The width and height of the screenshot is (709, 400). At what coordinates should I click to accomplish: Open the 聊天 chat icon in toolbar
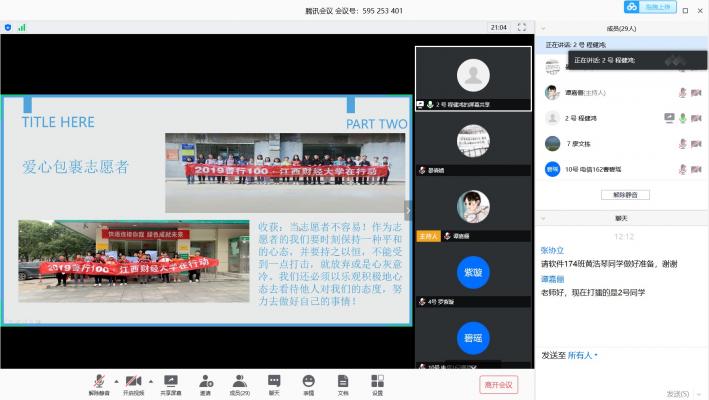pyautogui.click(x=274, y=383)
